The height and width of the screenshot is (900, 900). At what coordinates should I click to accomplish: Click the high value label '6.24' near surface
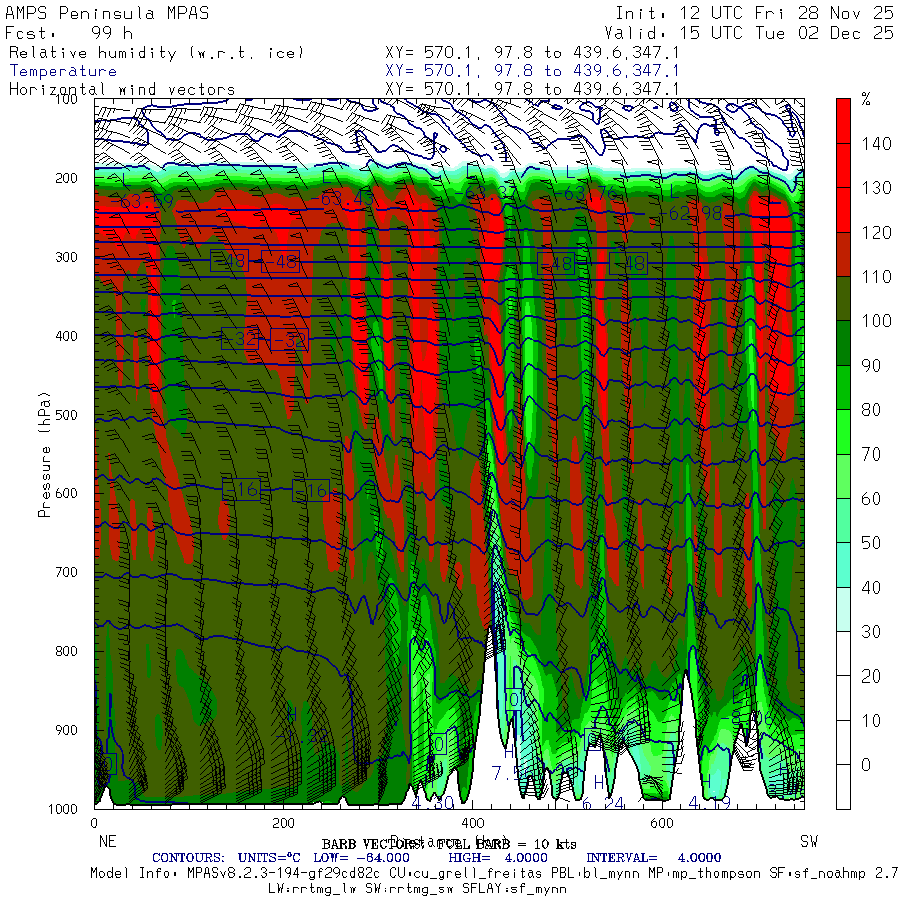pos(603,804)
